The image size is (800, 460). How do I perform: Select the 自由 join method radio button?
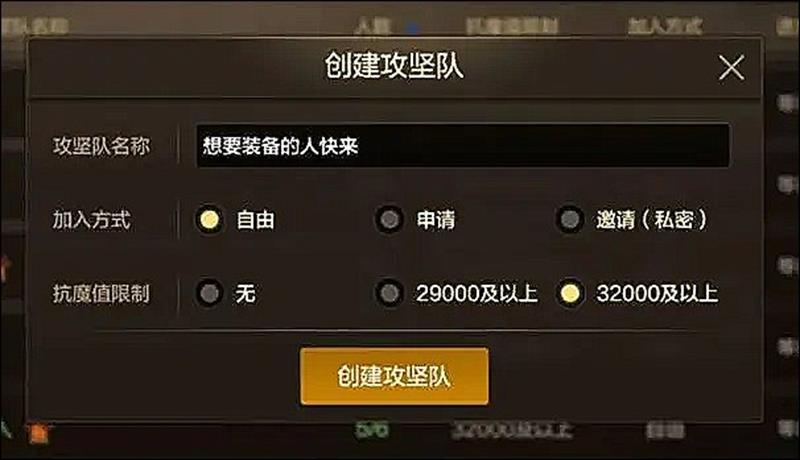[x=209, y=220]
